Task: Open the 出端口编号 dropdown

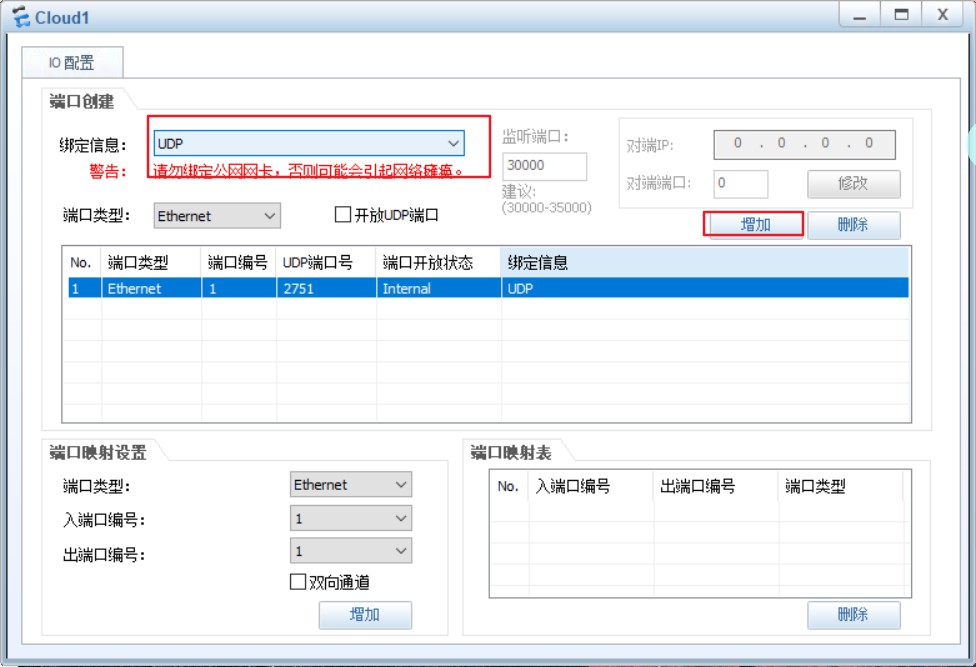Action: tap(350, 551)
